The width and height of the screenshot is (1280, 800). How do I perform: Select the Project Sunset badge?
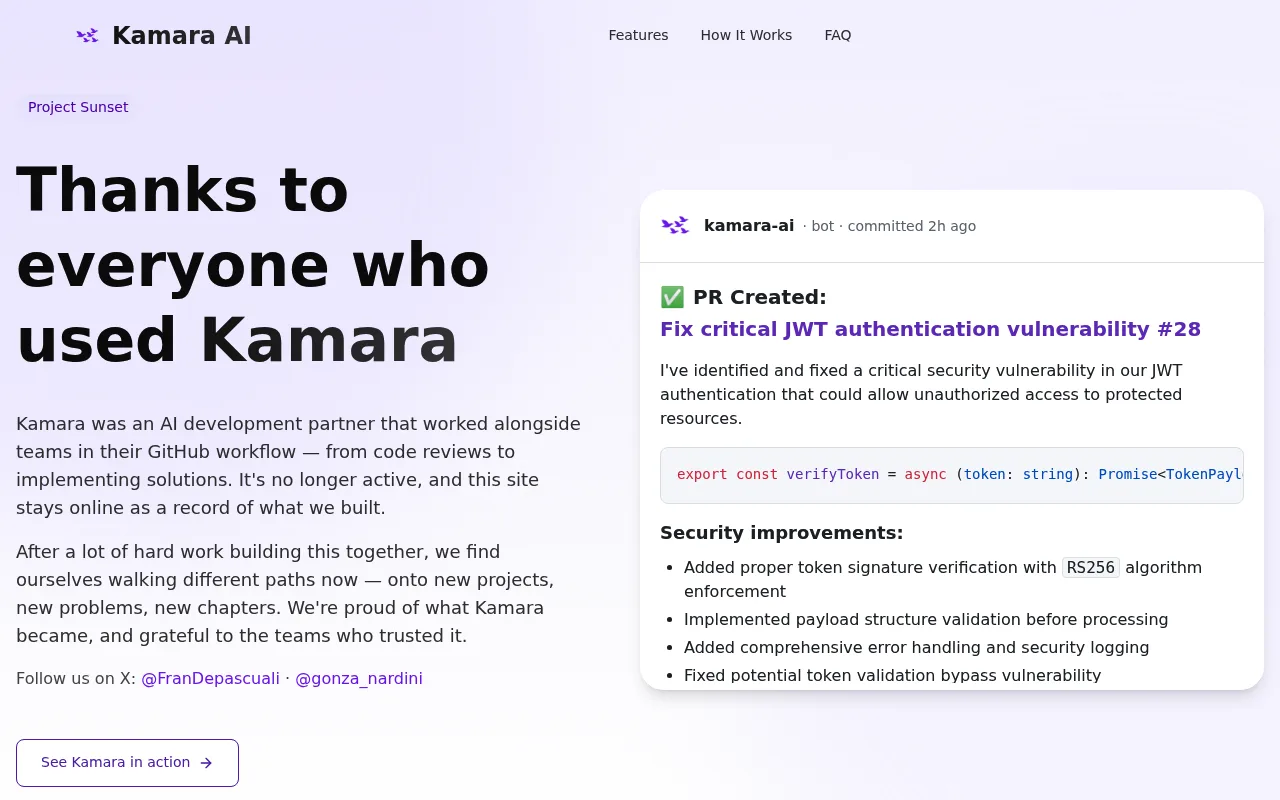pos(78,107)
